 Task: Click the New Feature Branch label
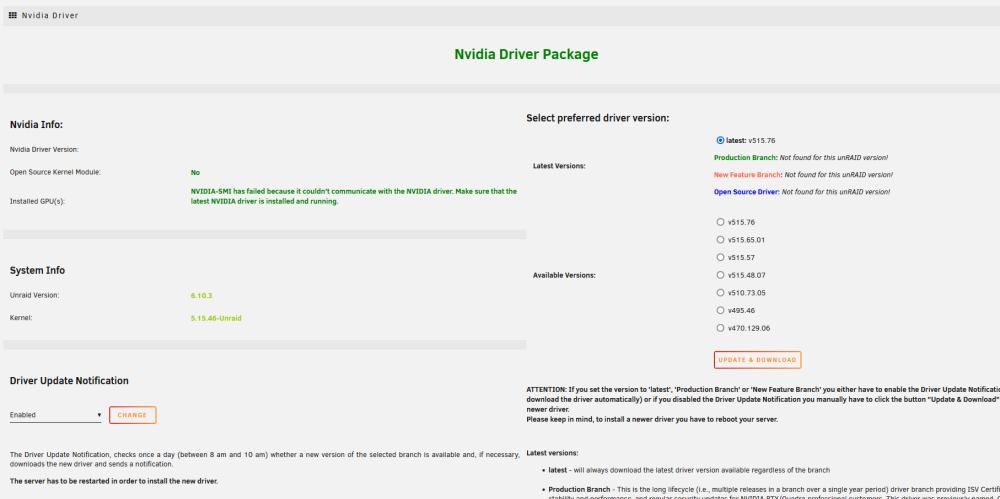tap(747, 174)
